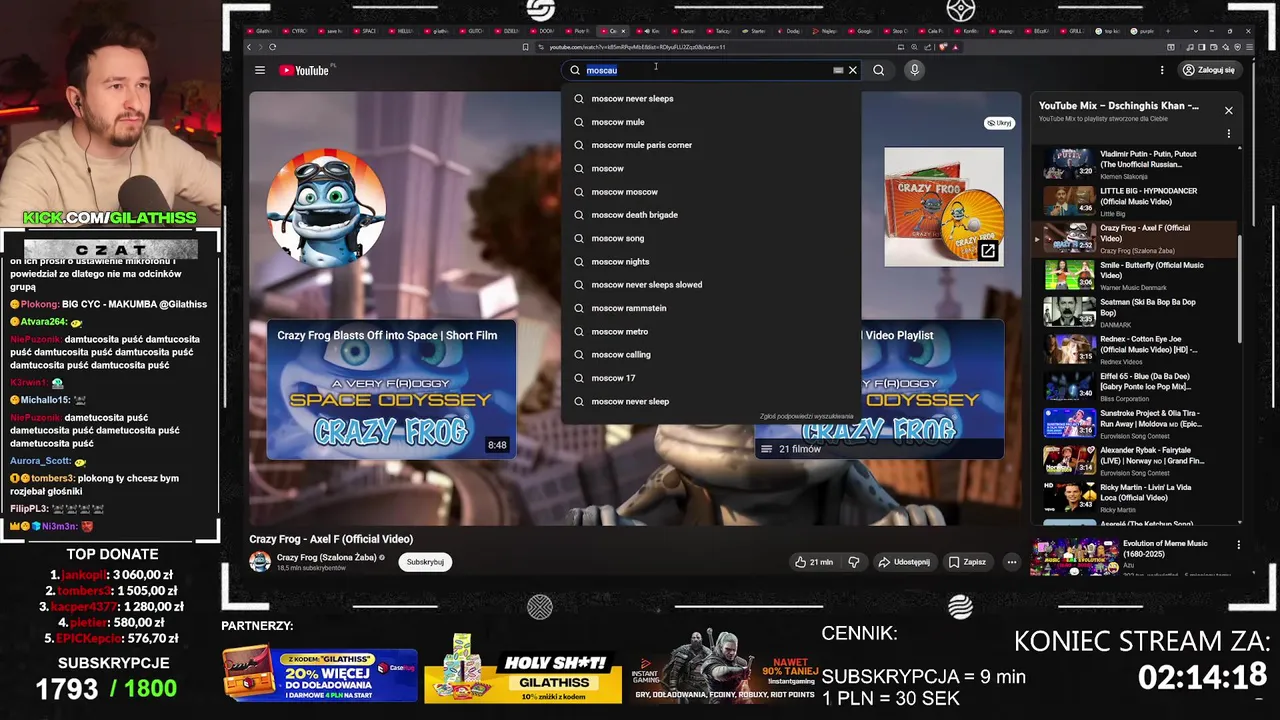The image size is (1280, 720).
Task: Select suggestion moscow never sleeps
Action: pyautogui.click(x=711, y=98)
